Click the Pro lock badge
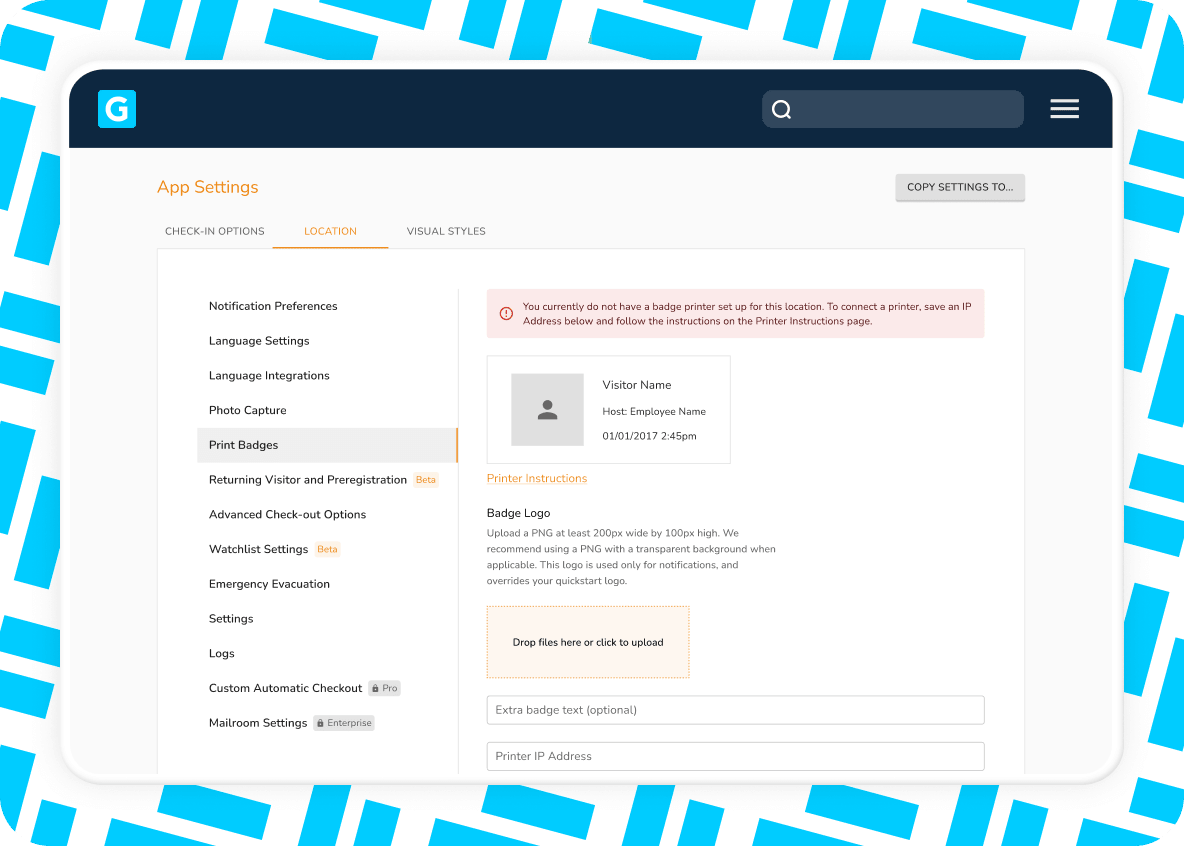This screenshot has width=1184, height=846. click(384, 688)
